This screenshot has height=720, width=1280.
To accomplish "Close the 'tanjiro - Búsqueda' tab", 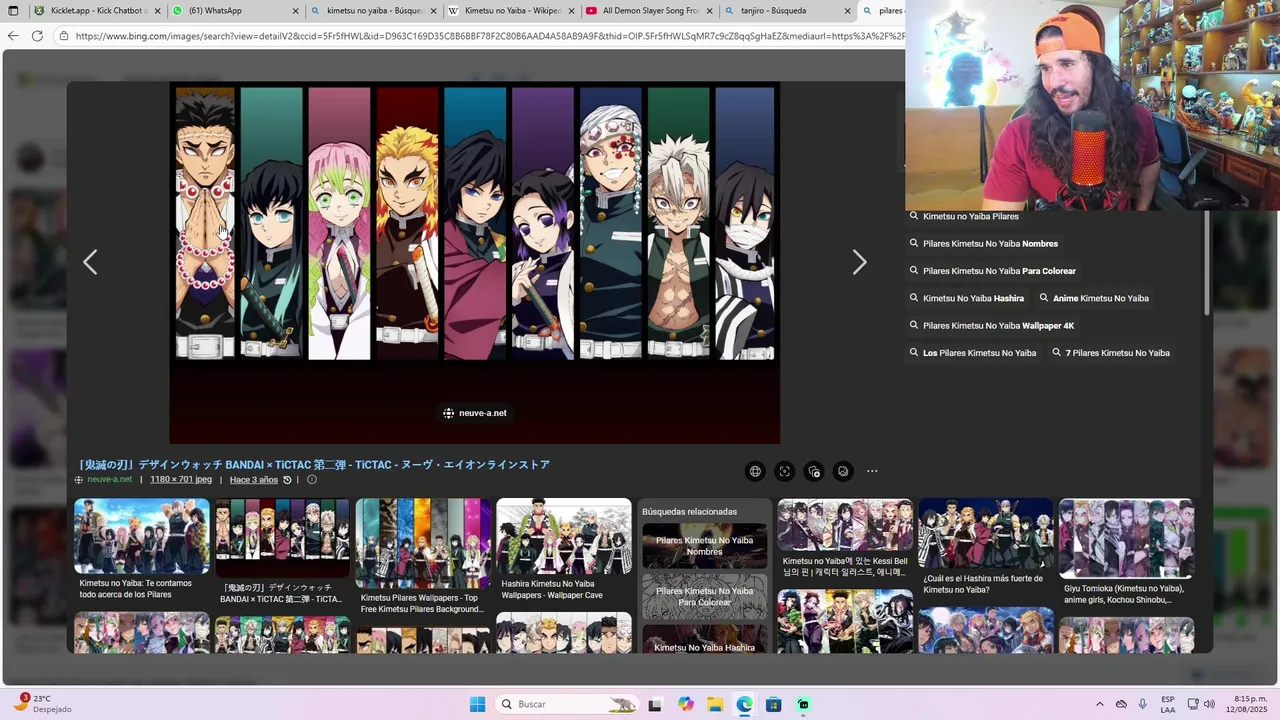I will point(848,11).
